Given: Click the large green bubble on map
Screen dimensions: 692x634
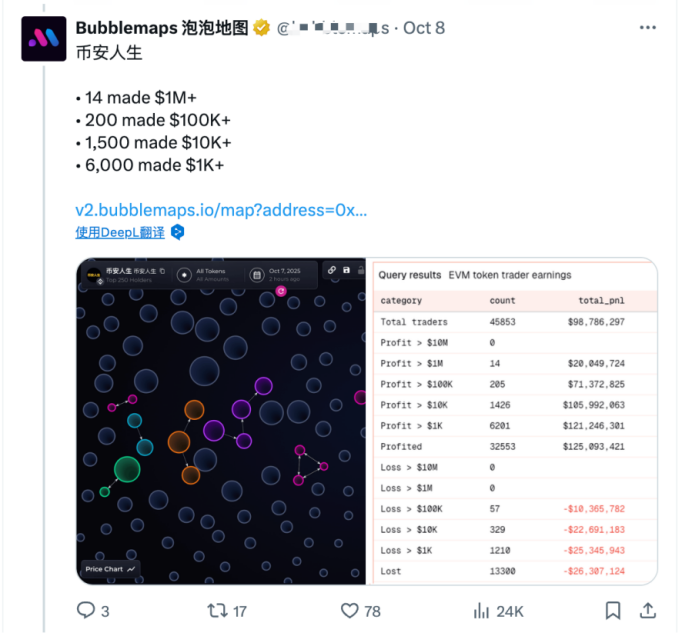Looking at the screenshot, I should [x=127, y=469].
